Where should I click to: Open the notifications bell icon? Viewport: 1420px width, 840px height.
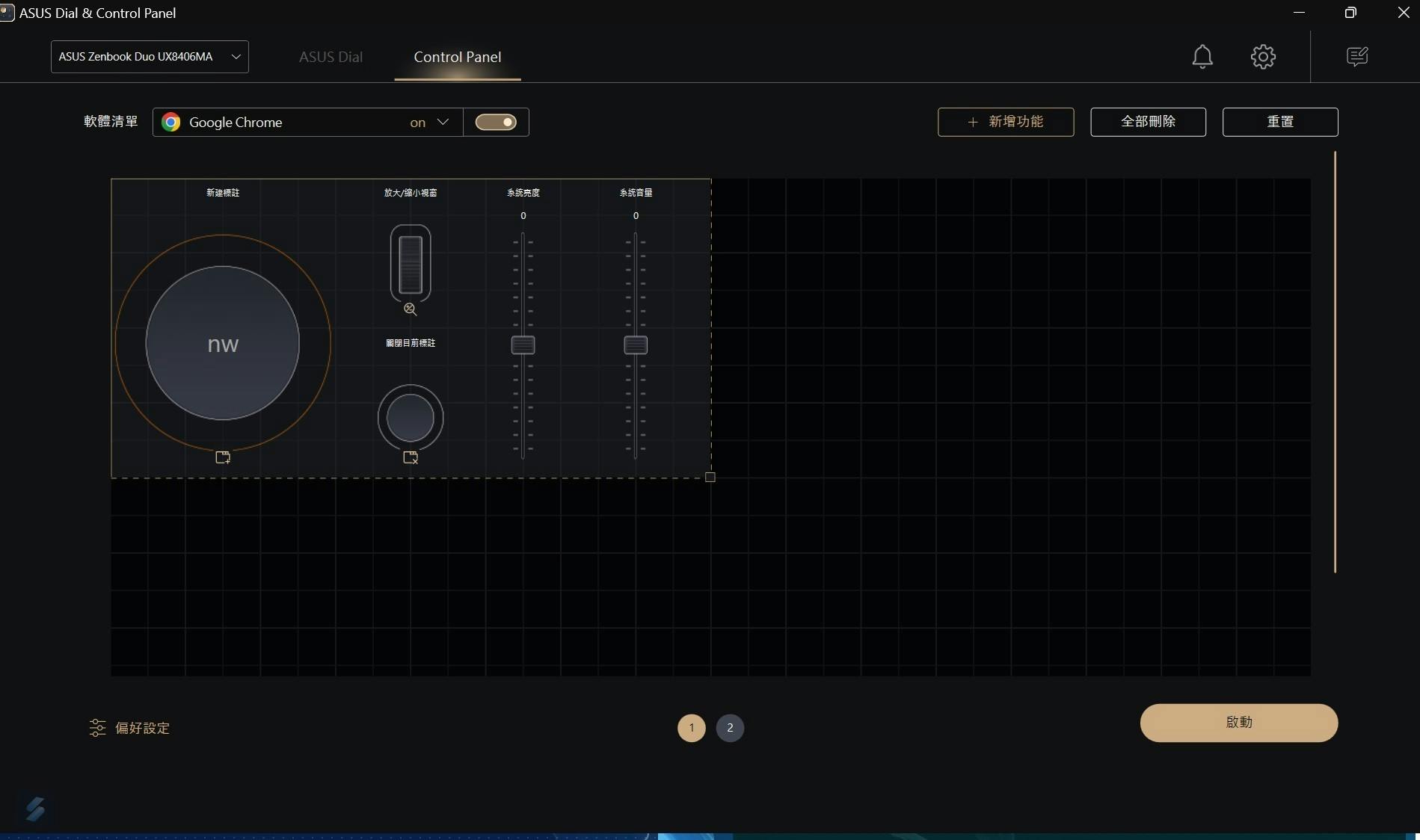pyautogui.click(x=1202, y=57)
